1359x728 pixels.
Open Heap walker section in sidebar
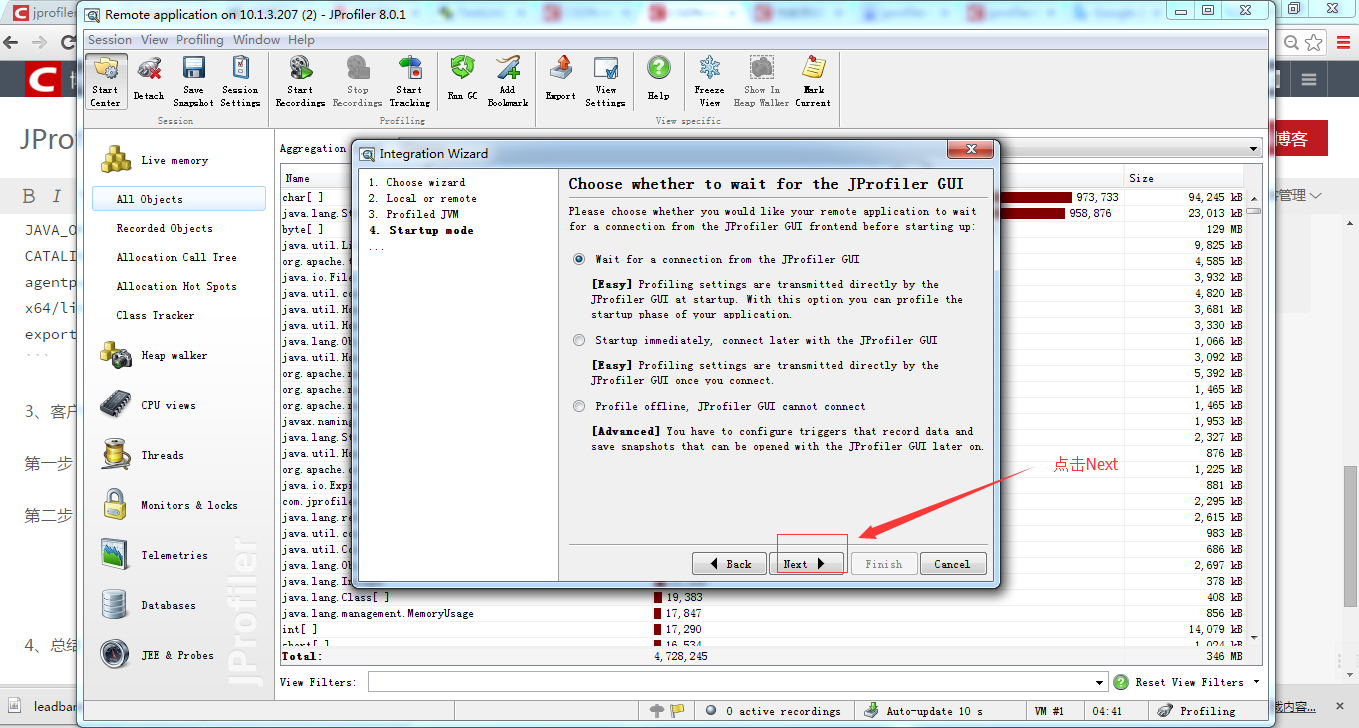tap(155, 355)
